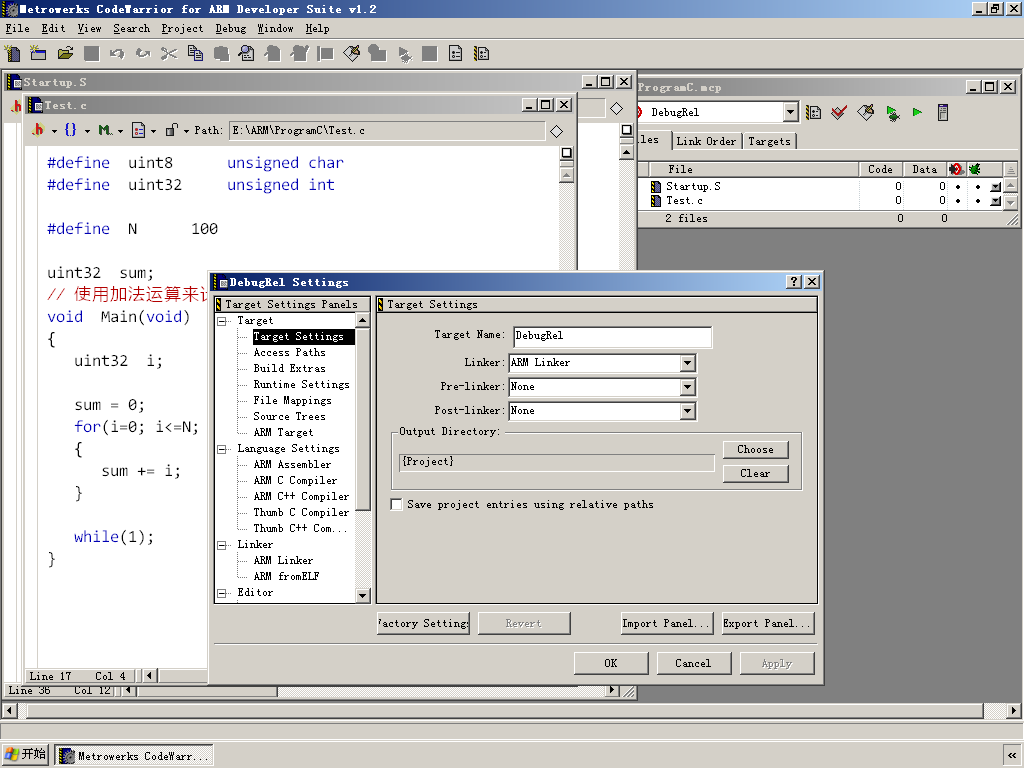The height and width of the screenshot is (768, 1024).
Task: Click the Find magnifier toolbar icon
Action: click(x=247, y=54)
